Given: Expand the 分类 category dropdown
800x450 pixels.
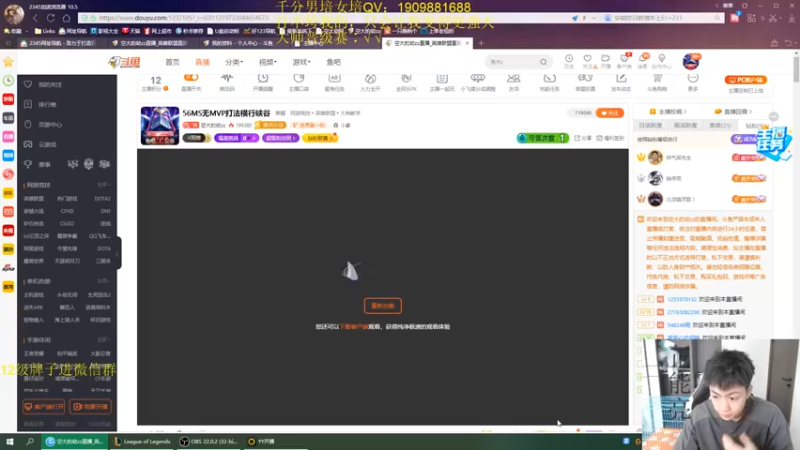Looking at the screenshot, I should pos(234,62).
